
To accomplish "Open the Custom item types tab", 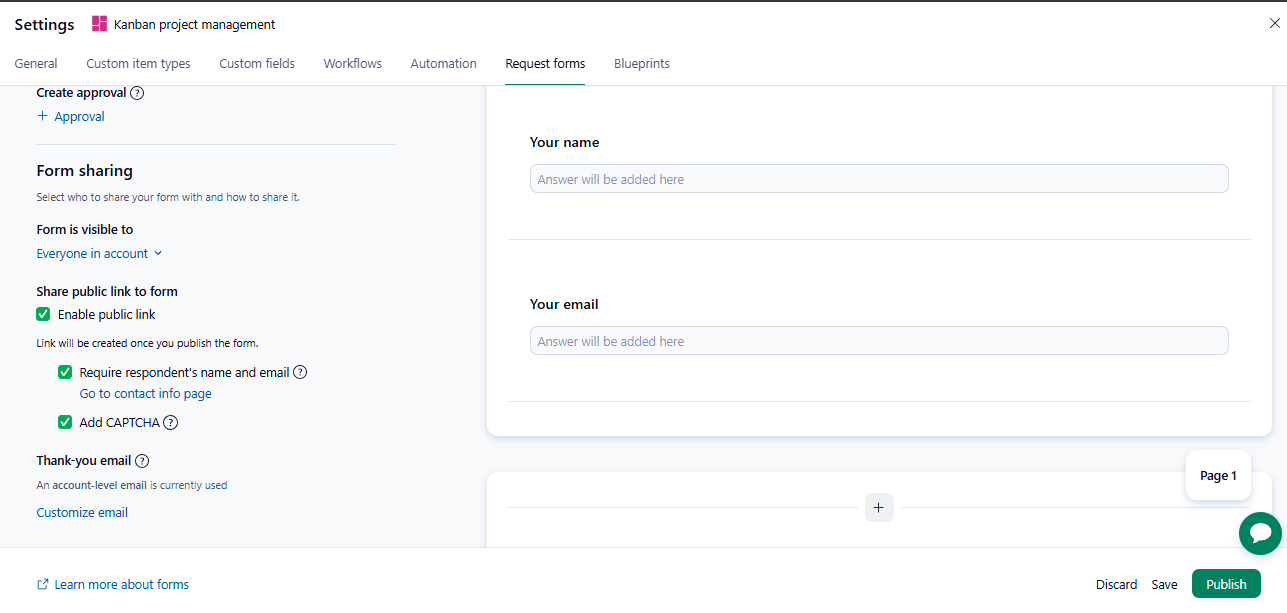I will coord(138,63).
